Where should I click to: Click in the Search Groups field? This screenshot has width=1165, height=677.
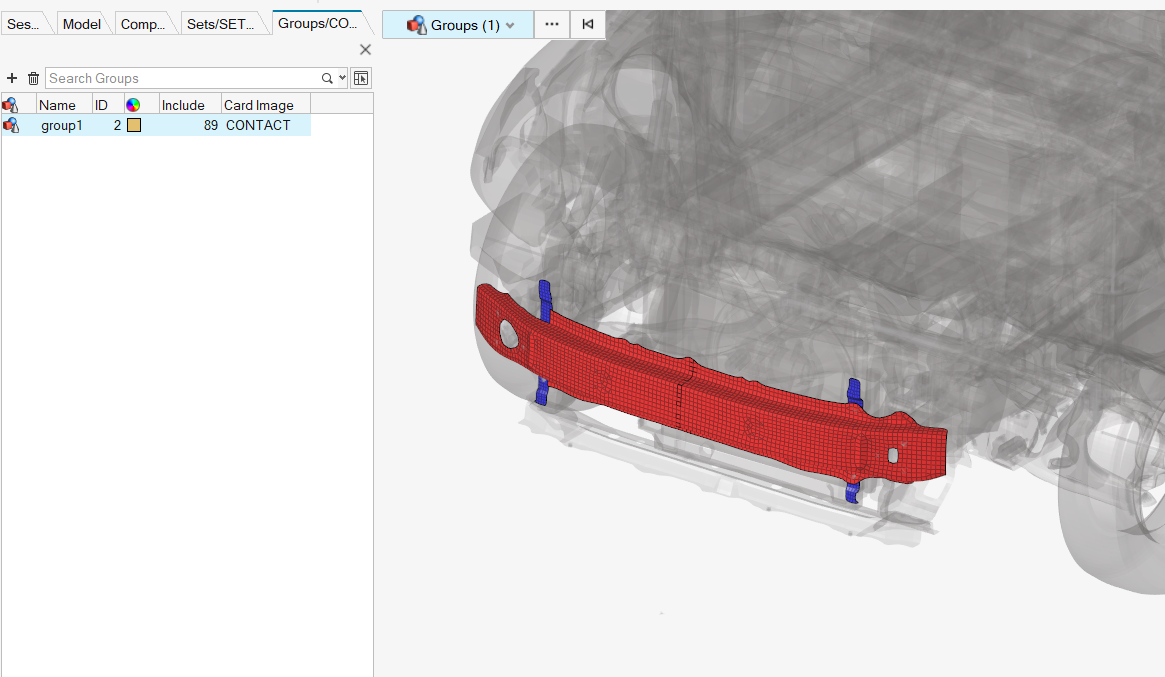(x=180, y=78)
